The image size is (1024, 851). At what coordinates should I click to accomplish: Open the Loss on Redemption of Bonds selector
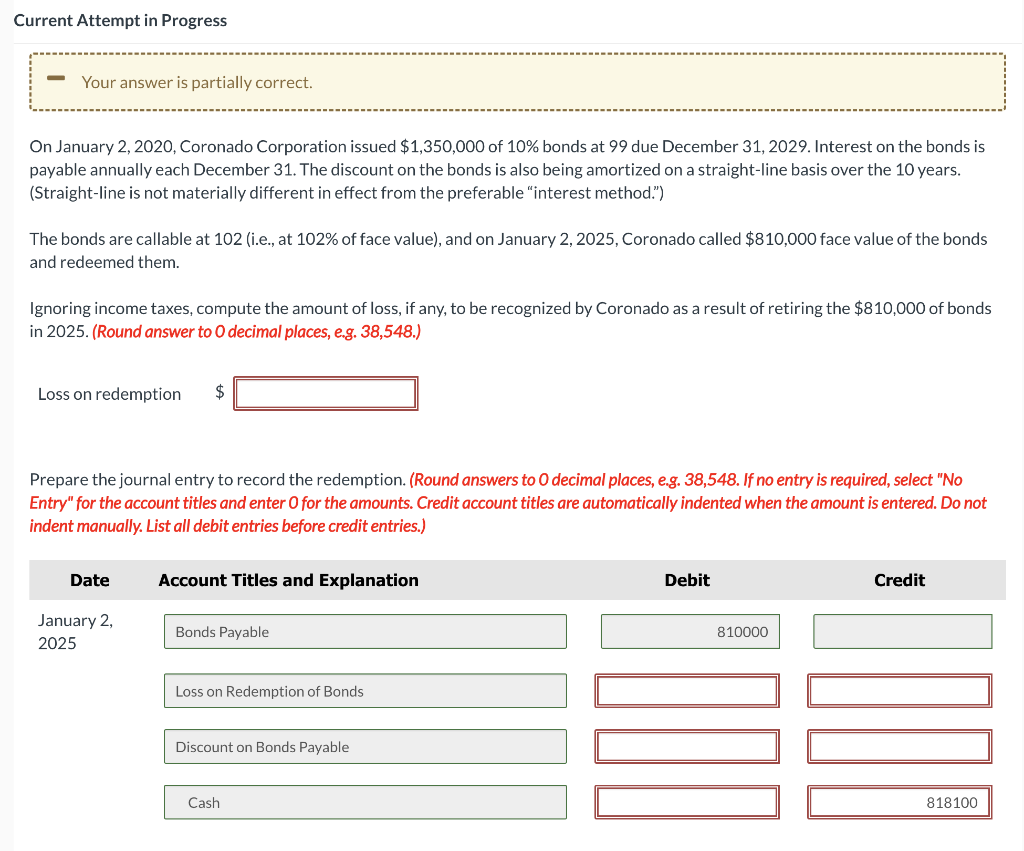point(365,690)
